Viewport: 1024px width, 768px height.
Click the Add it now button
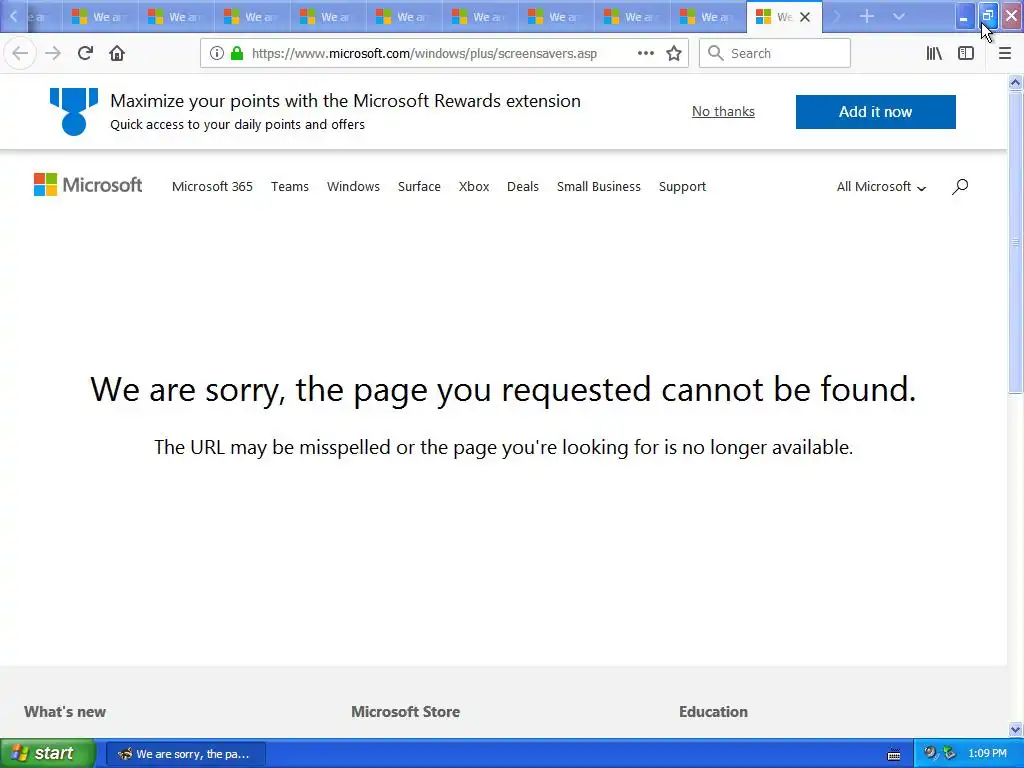(x=876, y=112)
